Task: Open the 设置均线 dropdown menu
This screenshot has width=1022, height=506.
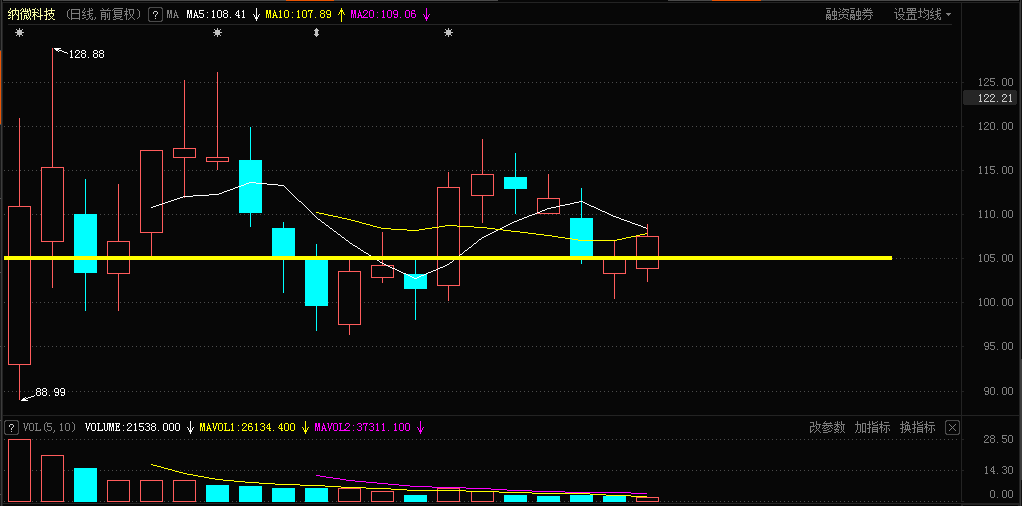Action: point(922,15)
